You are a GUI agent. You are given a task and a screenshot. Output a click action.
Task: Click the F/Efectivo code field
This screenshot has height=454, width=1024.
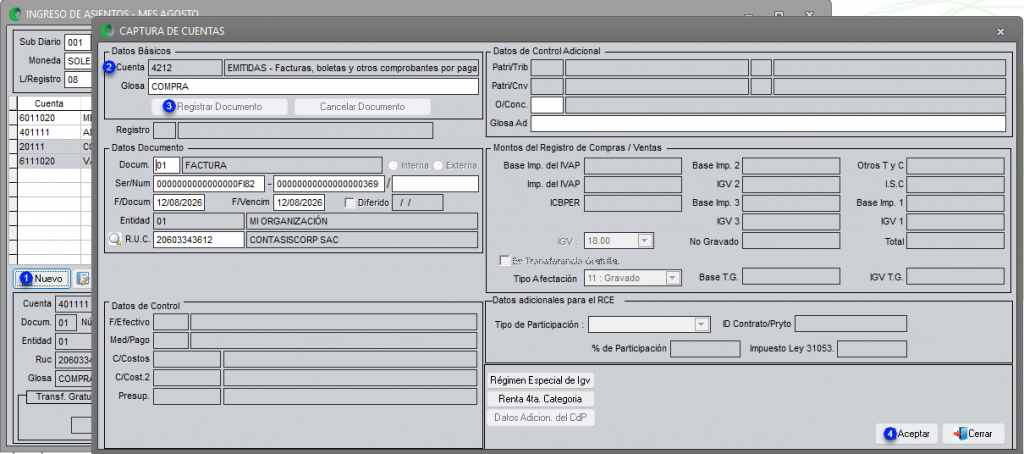click(171, 321)
